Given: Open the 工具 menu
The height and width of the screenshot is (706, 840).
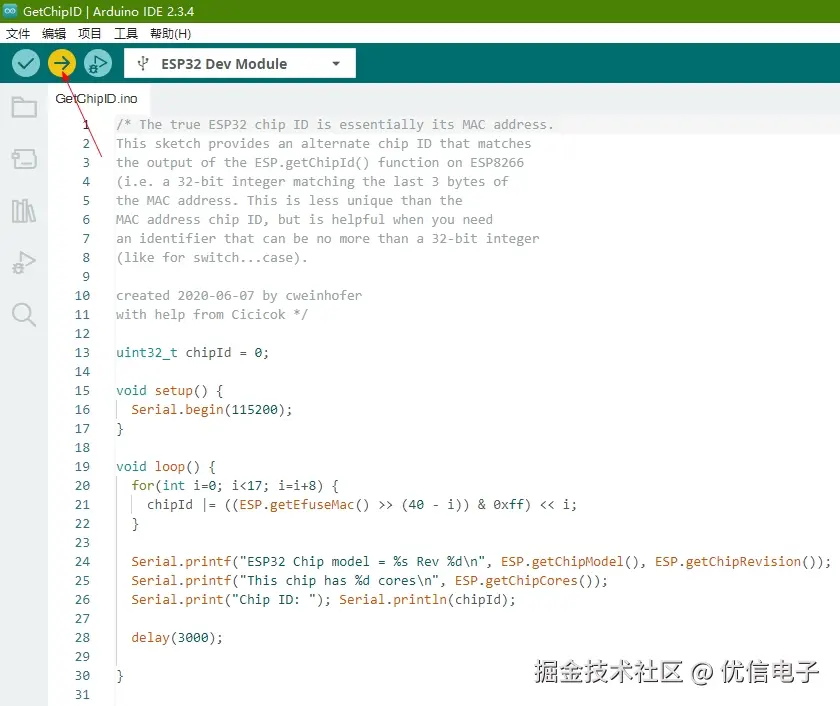Looking at the screenshot, I should click(x=126, y=34).
